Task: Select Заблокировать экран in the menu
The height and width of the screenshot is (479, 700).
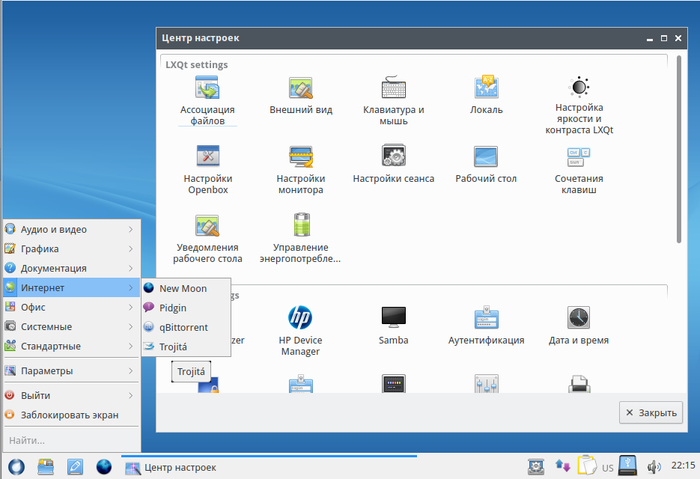Action: point(70,415)
